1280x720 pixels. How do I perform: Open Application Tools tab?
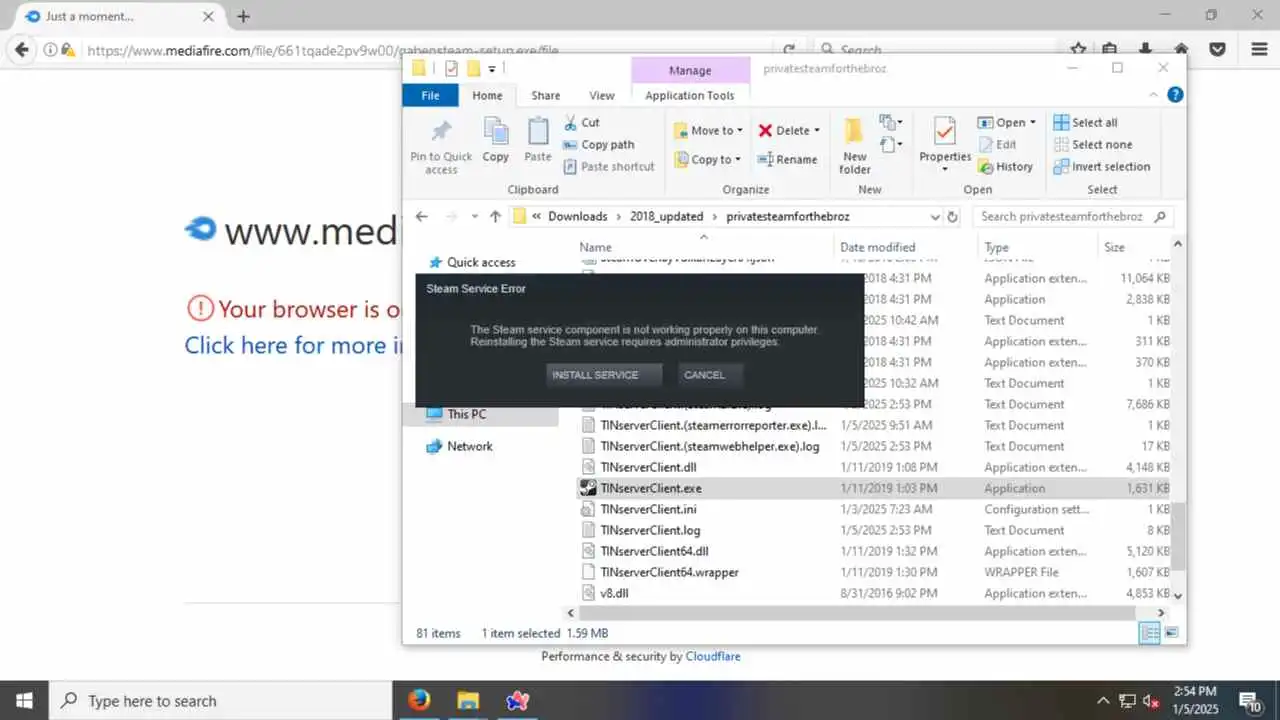click(690, 95)
